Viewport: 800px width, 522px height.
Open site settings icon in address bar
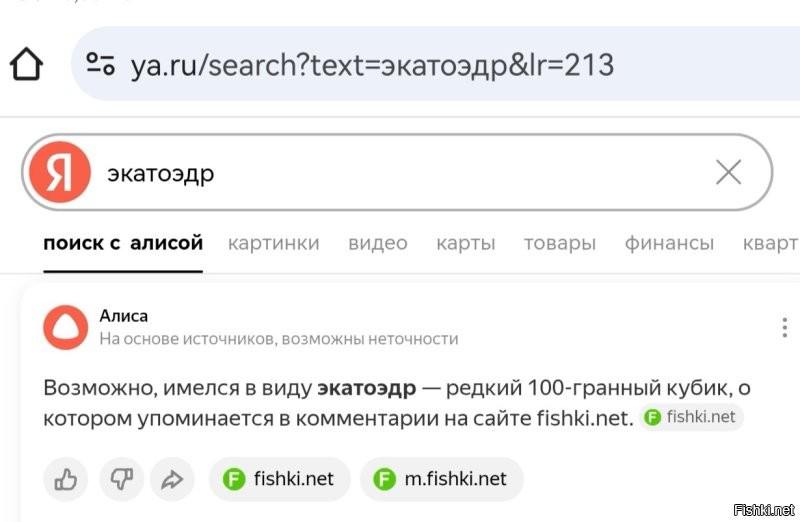[100, 66]
